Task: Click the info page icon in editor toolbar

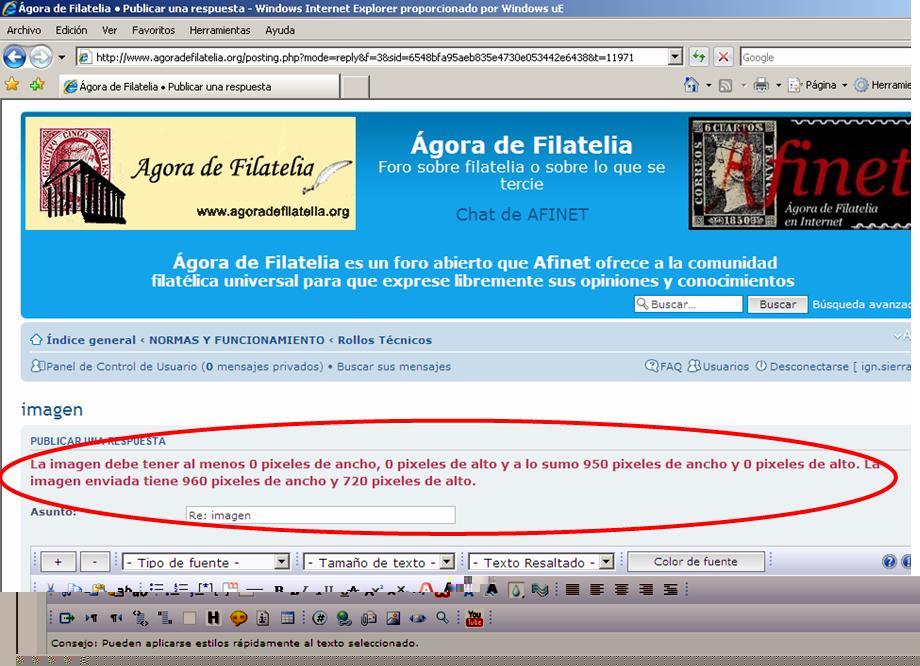Action: click(263, 618)
